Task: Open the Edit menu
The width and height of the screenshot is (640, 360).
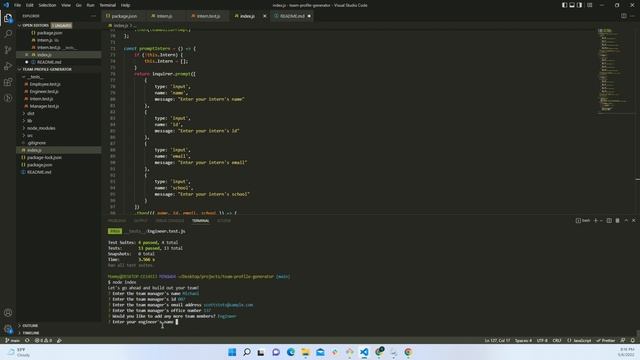Action: coord(29,5)
